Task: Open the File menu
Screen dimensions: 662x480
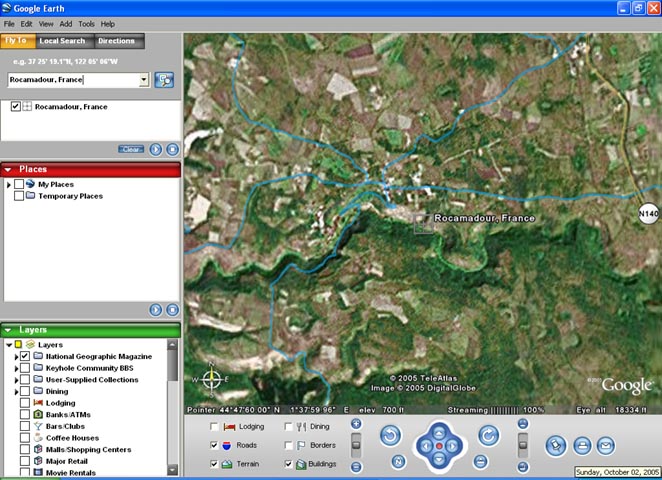Action: [x=9, y=24]
